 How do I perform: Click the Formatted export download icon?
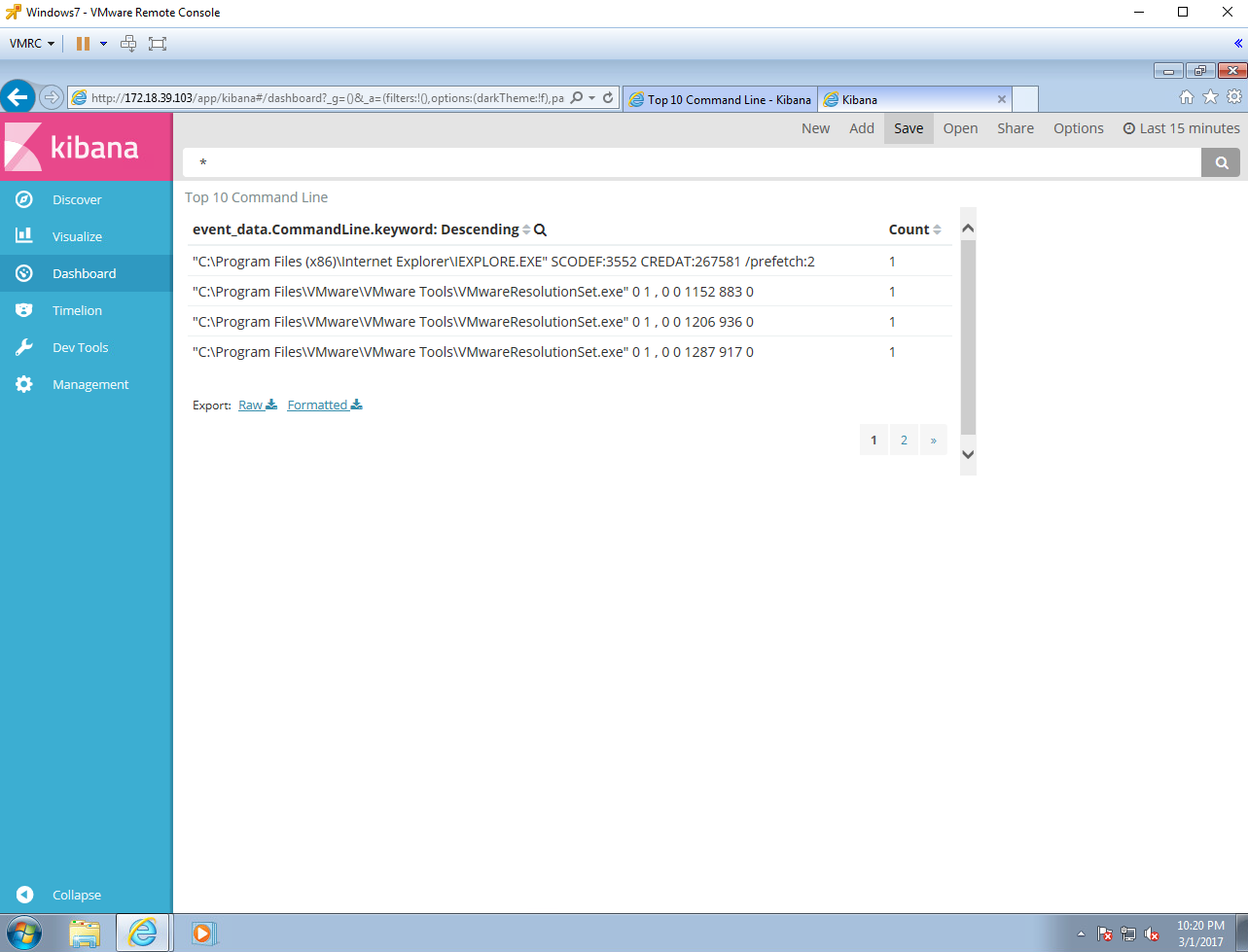click(357, 405)
